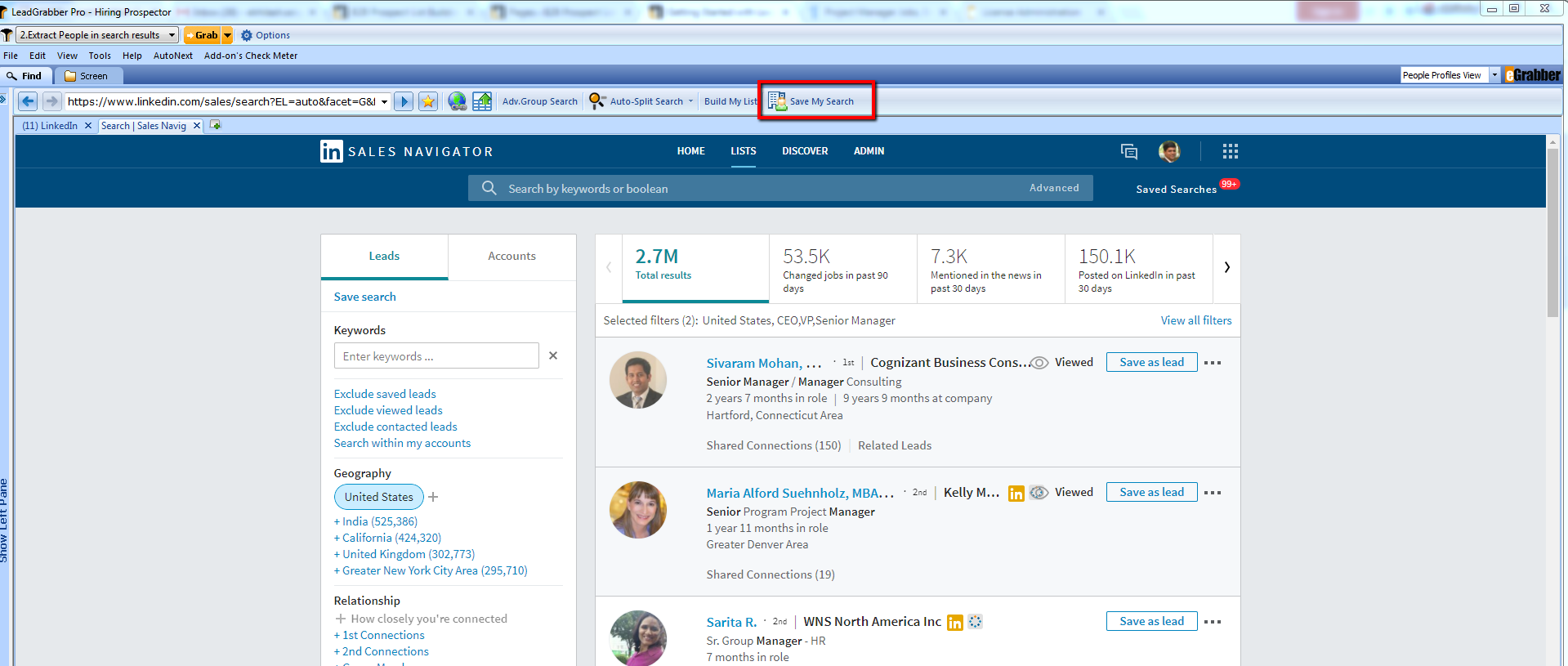
Task: Open the File menu
Action: point(11,56)
